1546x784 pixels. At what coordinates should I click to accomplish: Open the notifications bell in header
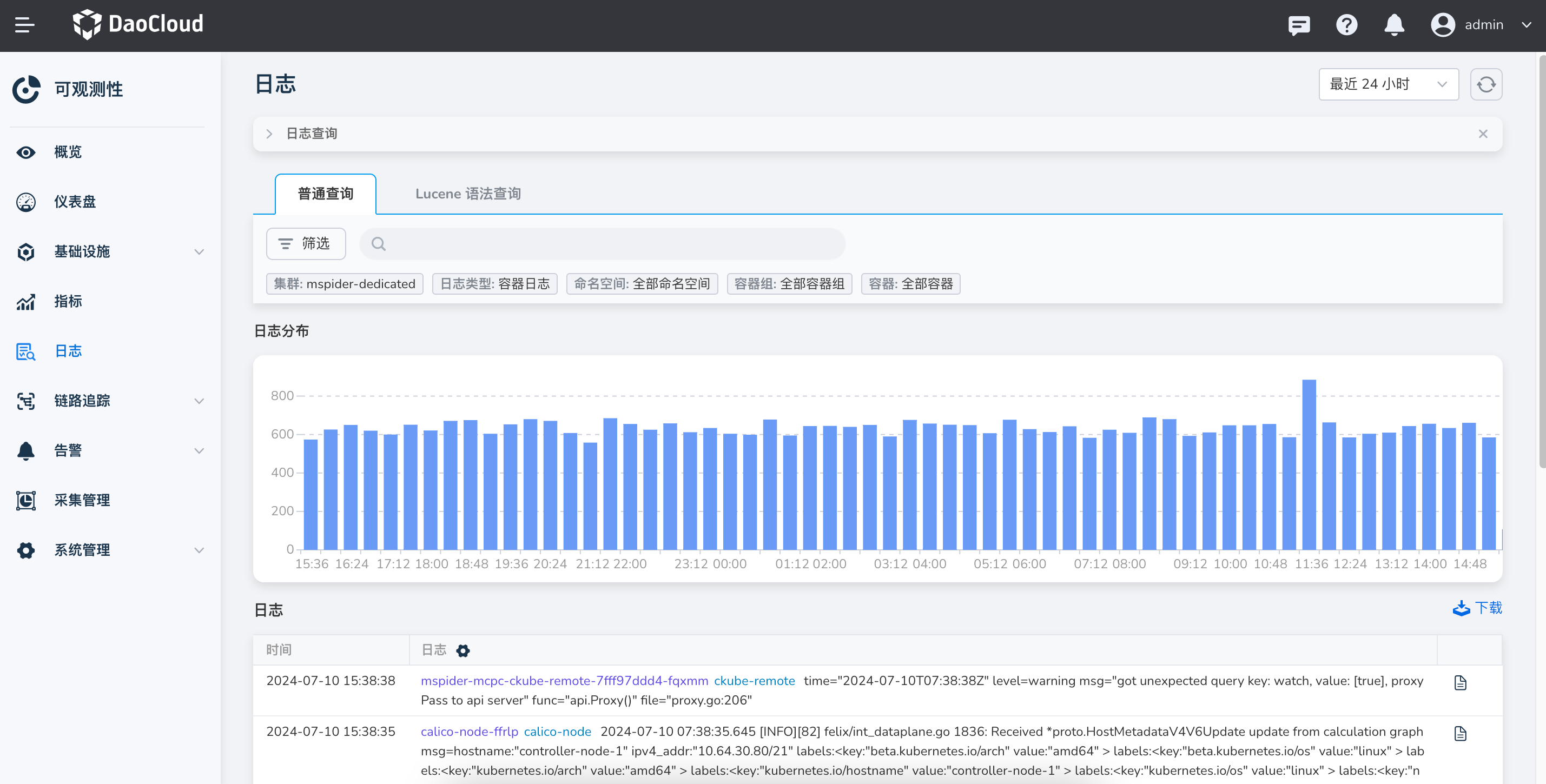click(x=1393, y=24)
